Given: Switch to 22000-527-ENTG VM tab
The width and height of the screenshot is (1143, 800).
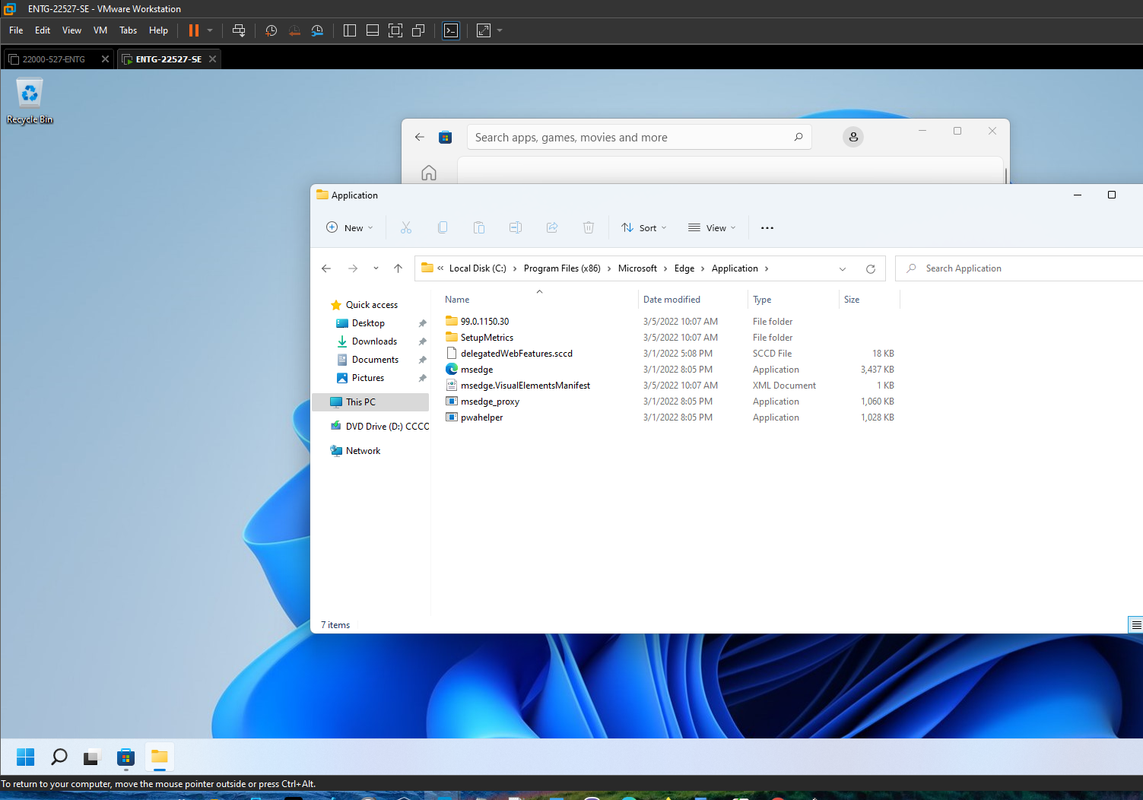Looking at the screenshot, I should point(53,59).
